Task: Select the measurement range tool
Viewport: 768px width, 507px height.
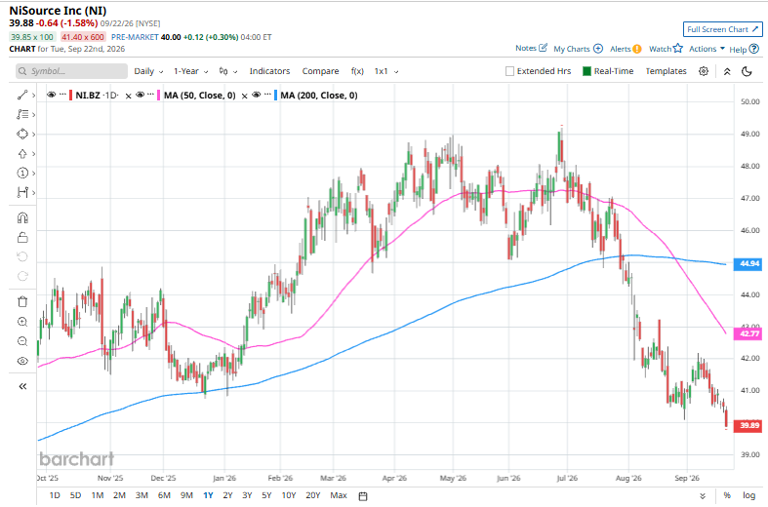Action: (x=23, y=193)
